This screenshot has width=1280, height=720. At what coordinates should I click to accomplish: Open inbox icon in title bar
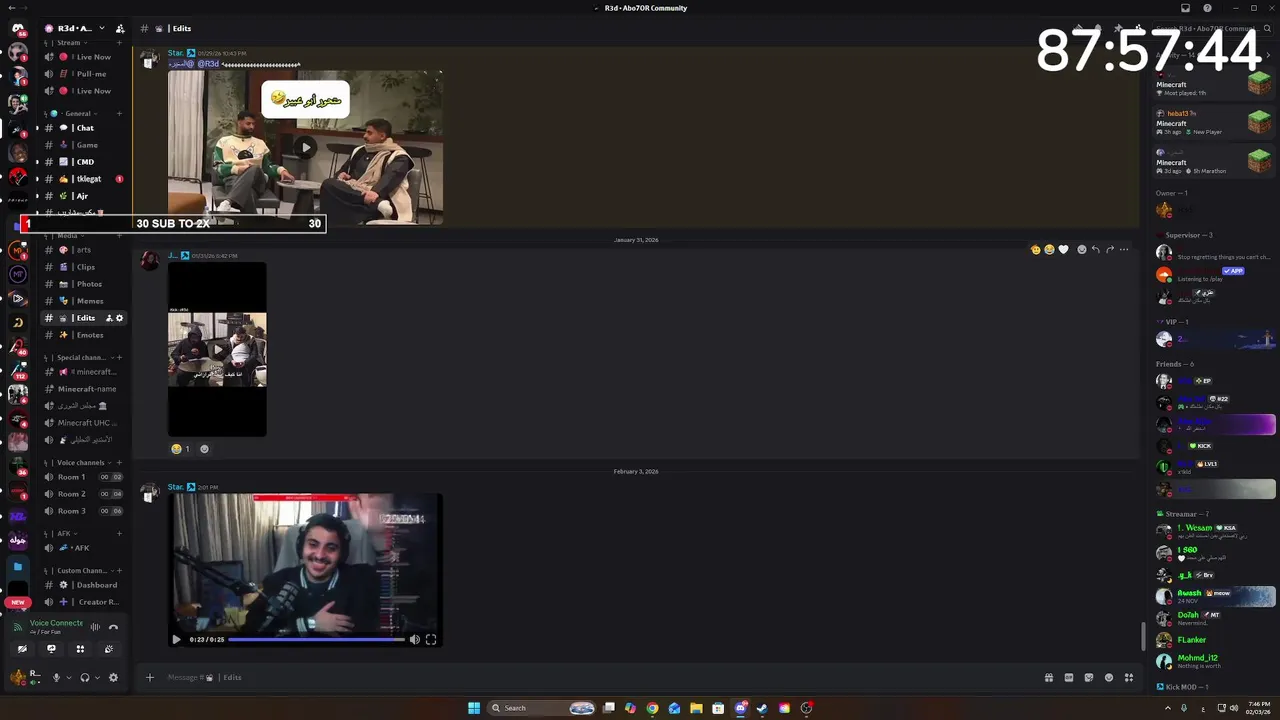pyautogui.click(x=1186, y=8)
